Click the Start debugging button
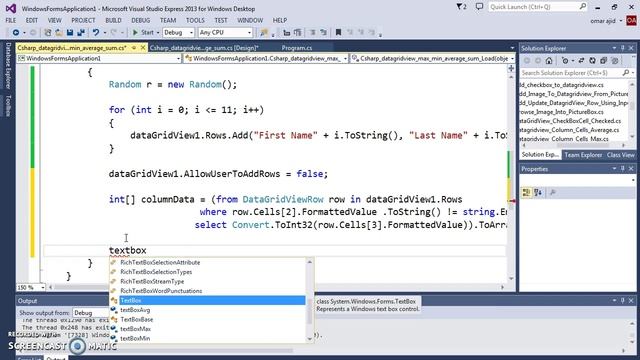 point(143,32)
